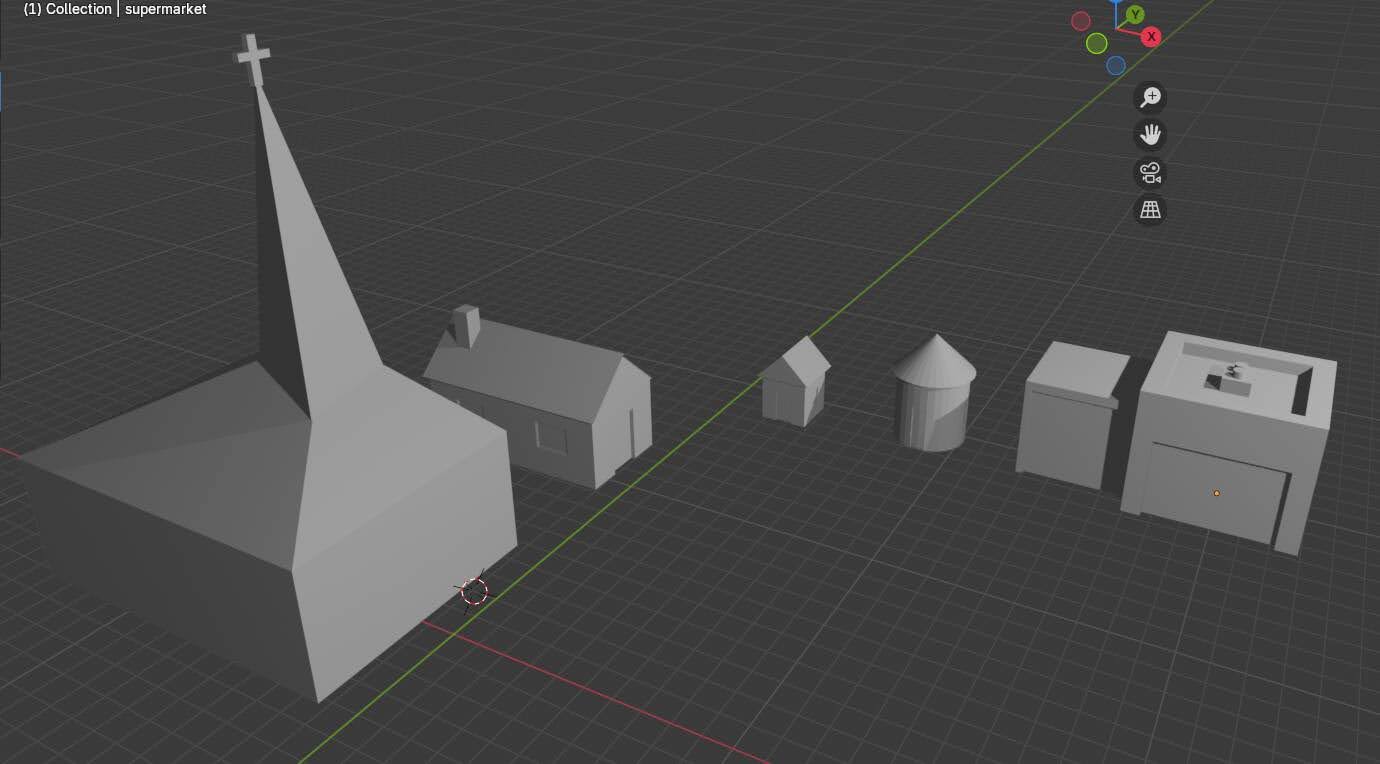1380x764 pixels.
Task: Snap view to green Y axis
Action: pos(1135,15)
